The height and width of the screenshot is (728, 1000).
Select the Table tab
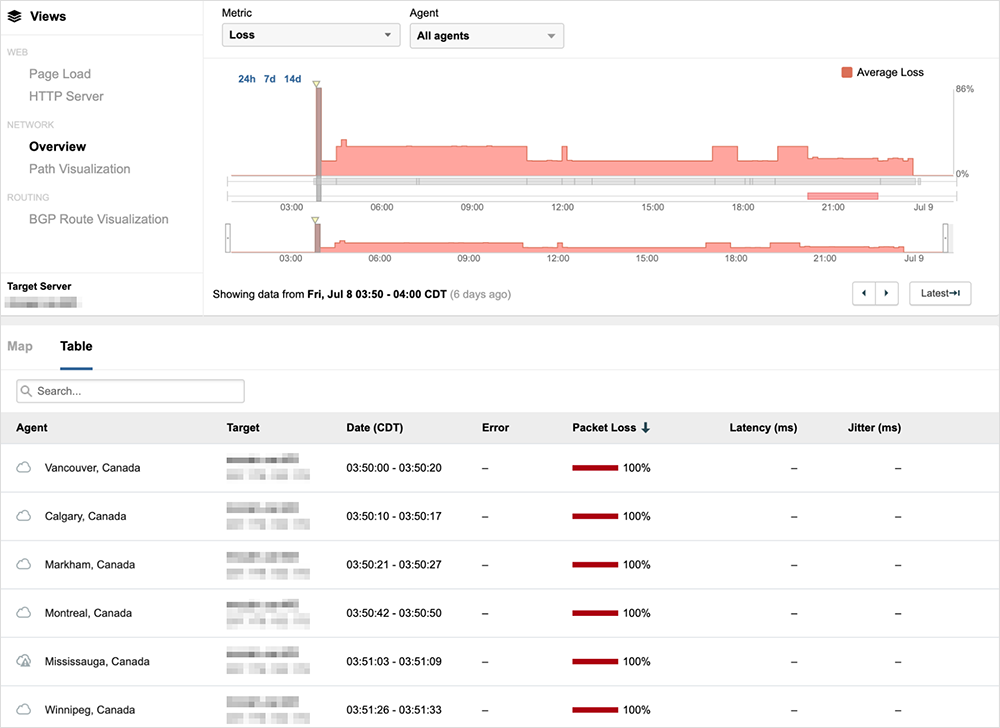(x=76, y=346)
